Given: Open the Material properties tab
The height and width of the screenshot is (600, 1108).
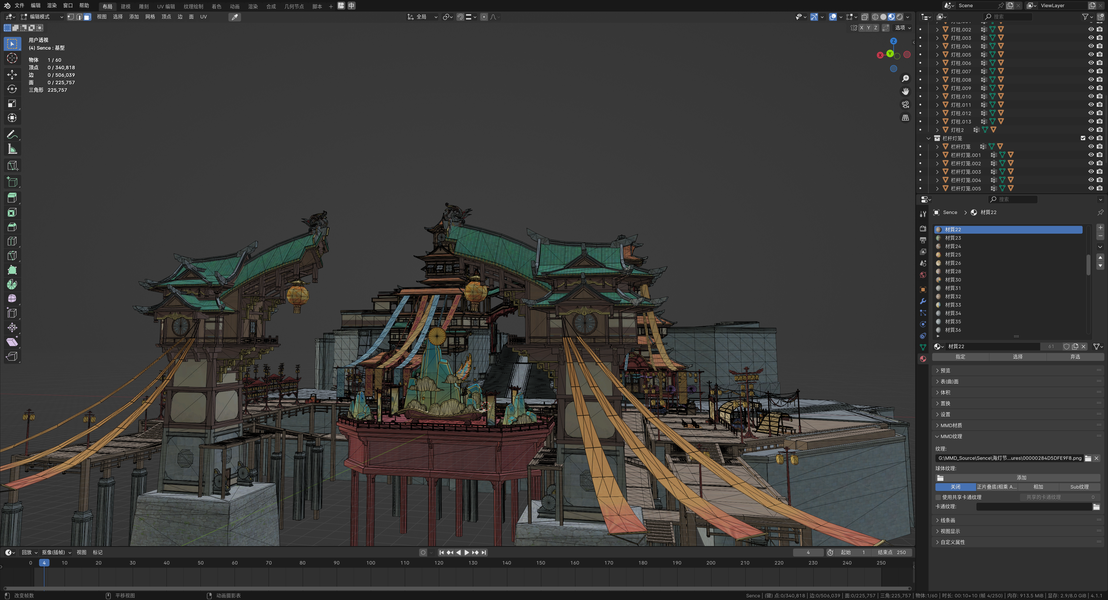Looking at the screenshot, I should (x=923, y=358).
